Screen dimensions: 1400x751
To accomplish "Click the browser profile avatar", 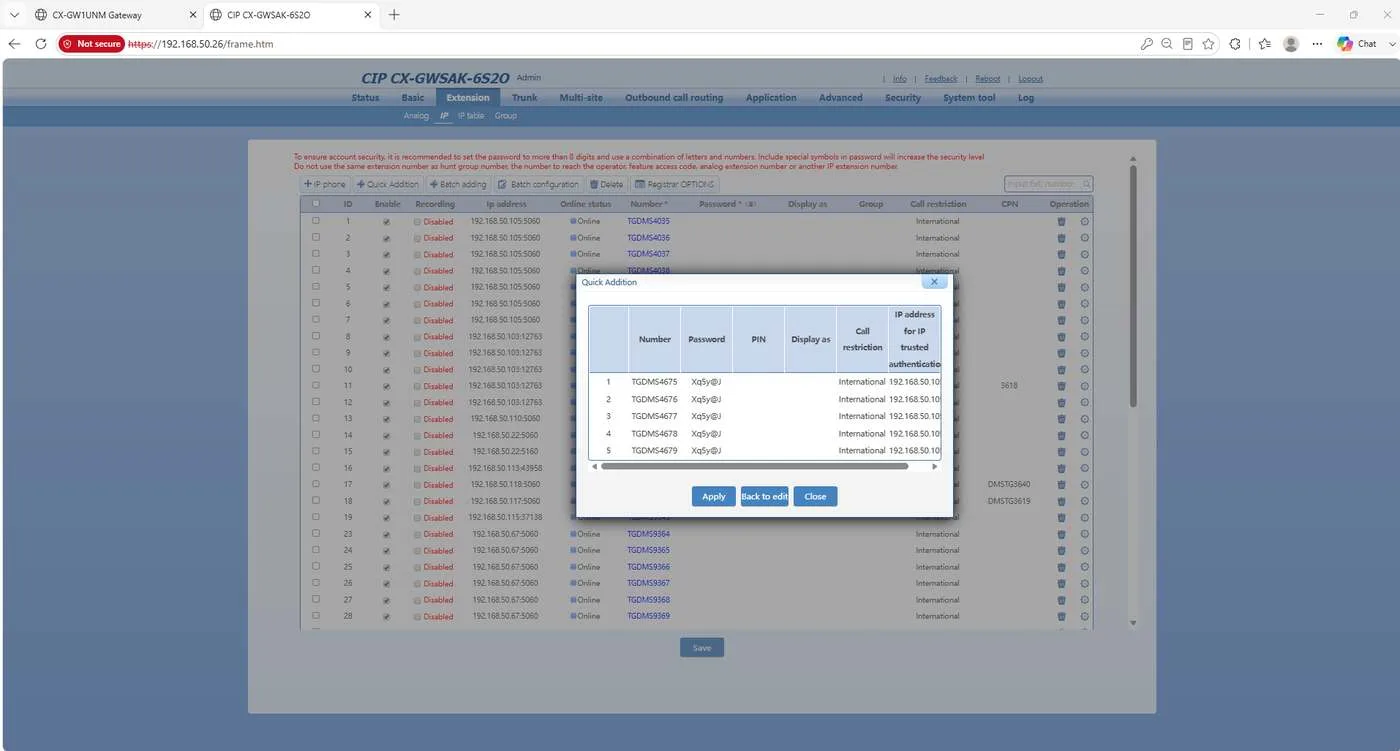I will pyautogui.click(x=1291, y=44).
